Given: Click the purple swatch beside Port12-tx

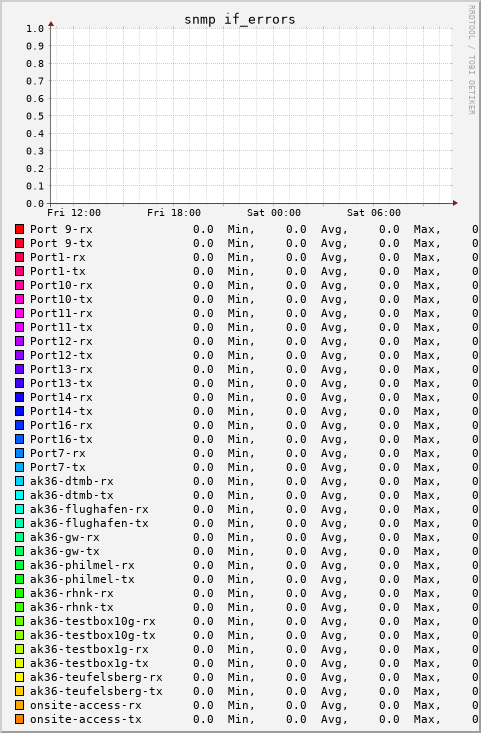Looking at the screenshot, I should click(19, 355).
